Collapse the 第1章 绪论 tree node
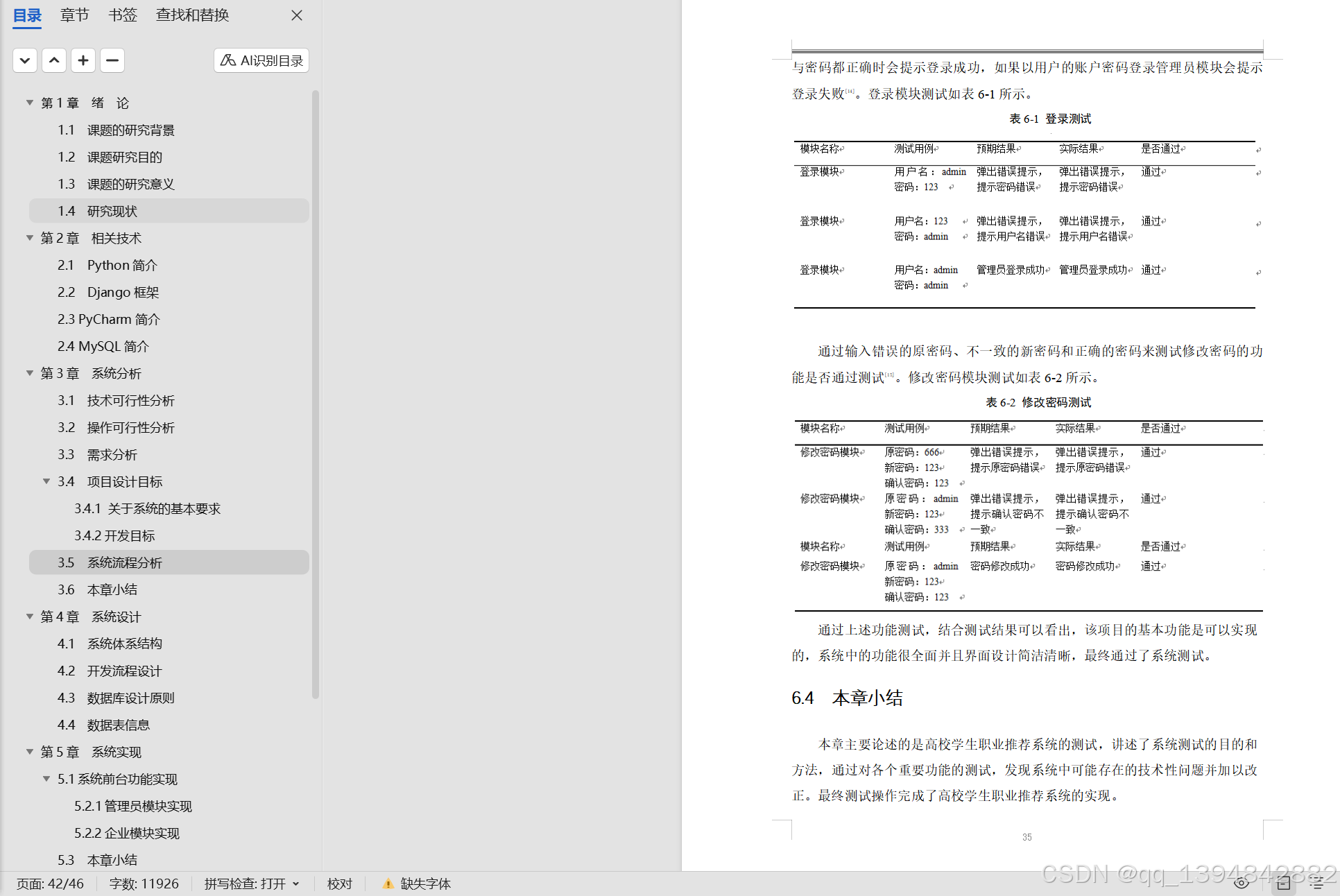The width and height of the screenshot is (1340, 896). [30, 103]
